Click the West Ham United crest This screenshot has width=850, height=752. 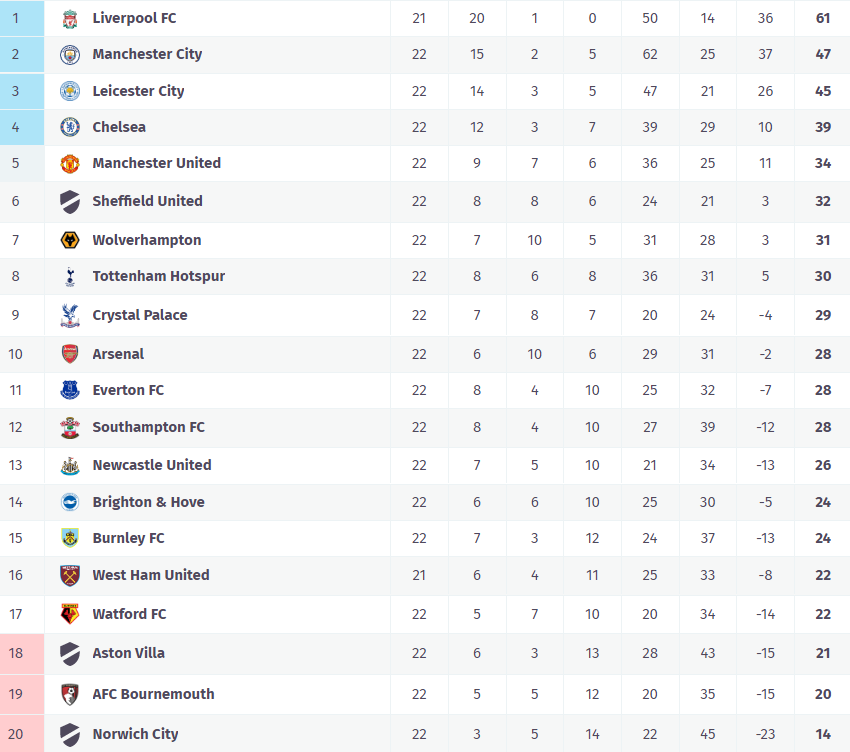(x=69, y=575)
